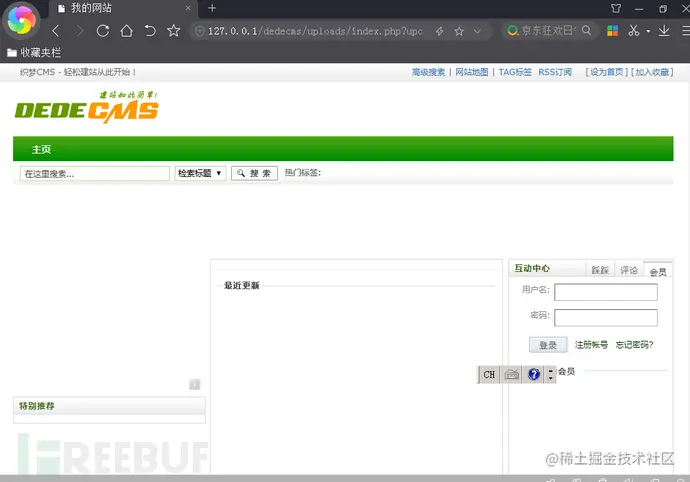
Task: Click the star icon inside address bar
Action: [x=459, y=31]
